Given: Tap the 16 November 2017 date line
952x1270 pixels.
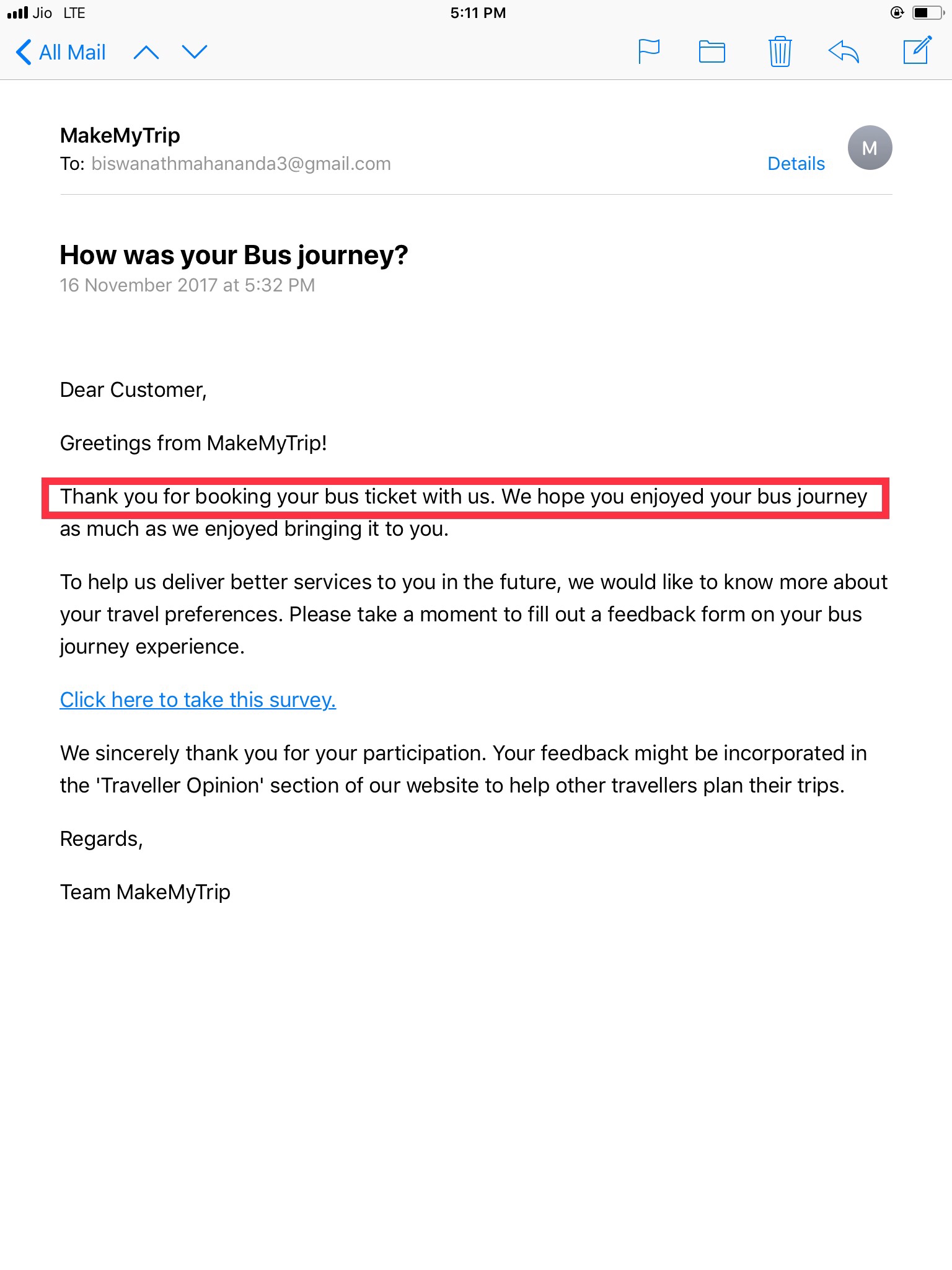Looking at the screenshot, I should 187,285.
